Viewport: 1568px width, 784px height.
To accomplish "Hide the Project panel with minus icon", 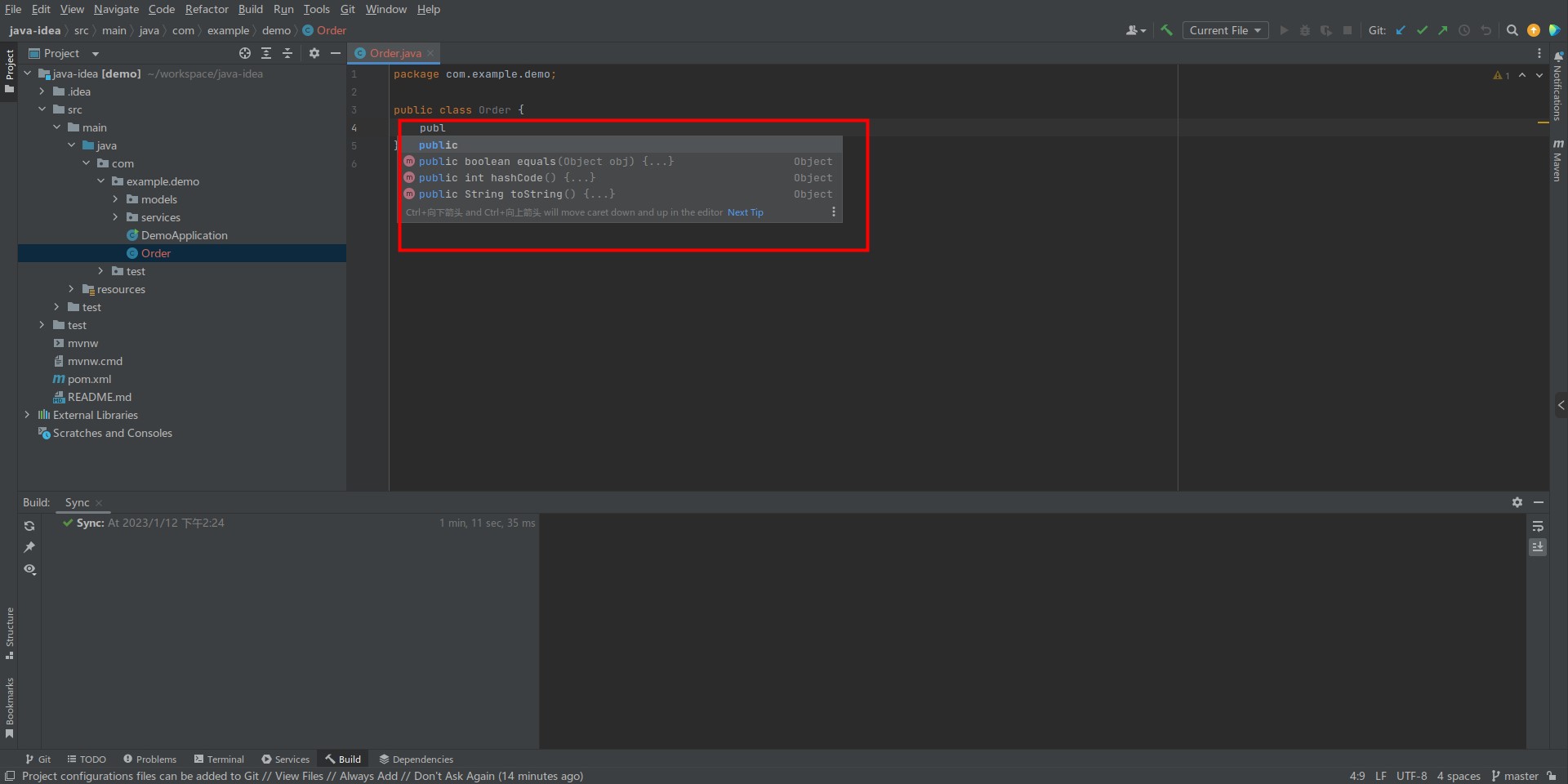I will [x=336, y=53].
